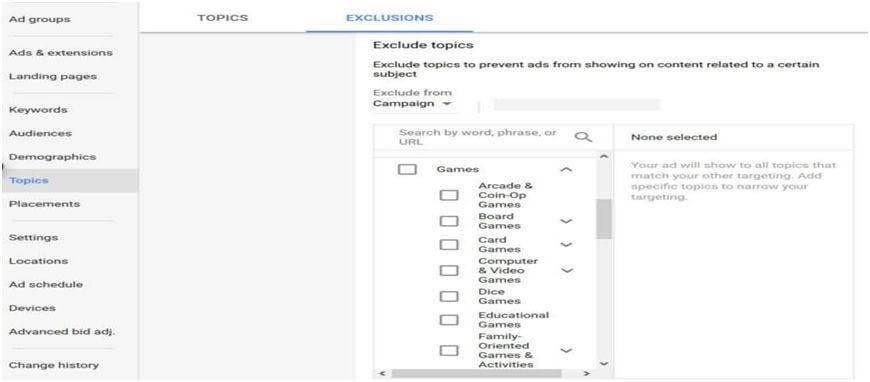Image resolution: width=870 pixels, height=382 pixels.
Task: Open Keywords in the sidebar
Action: coord(38,110)
